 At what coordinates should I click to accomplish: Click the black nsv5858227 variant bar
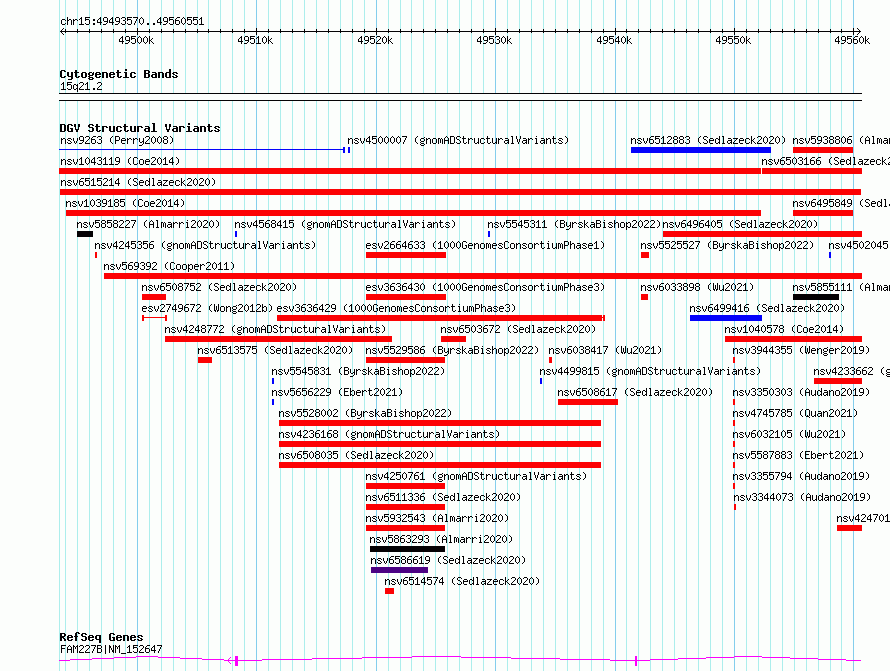coord(85,234)
